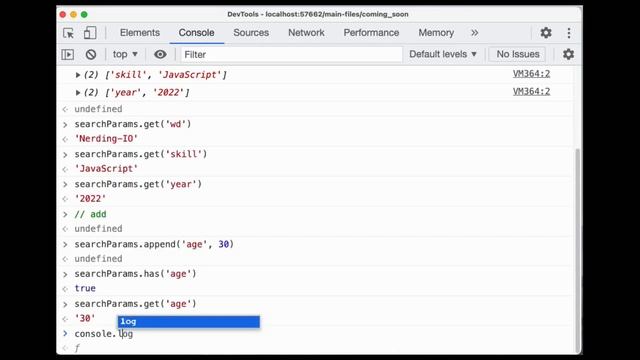Open VM364:2 link beside the year row
Image resolution: width=640 pixels, height=360 pixels.
pyautogui.click(x=531, y=91)
